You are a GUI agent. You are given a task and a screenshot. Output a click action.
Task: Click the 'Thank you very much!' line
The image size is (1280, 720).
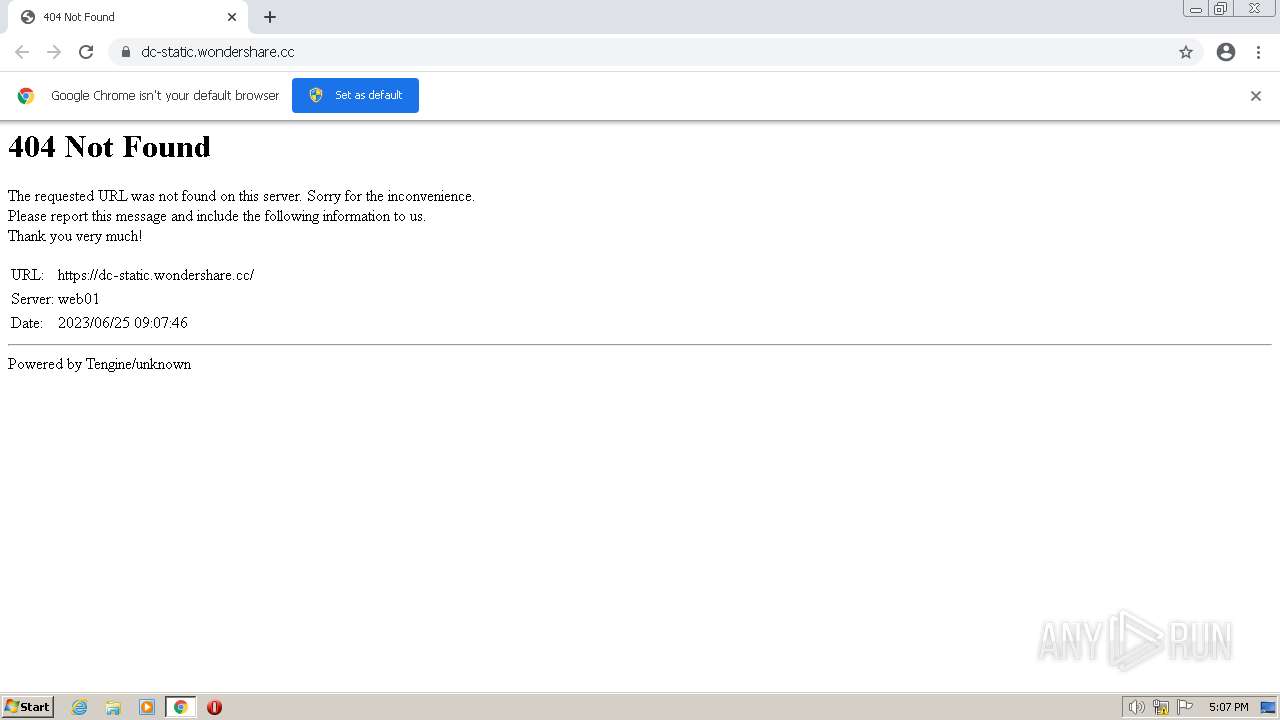75,236
